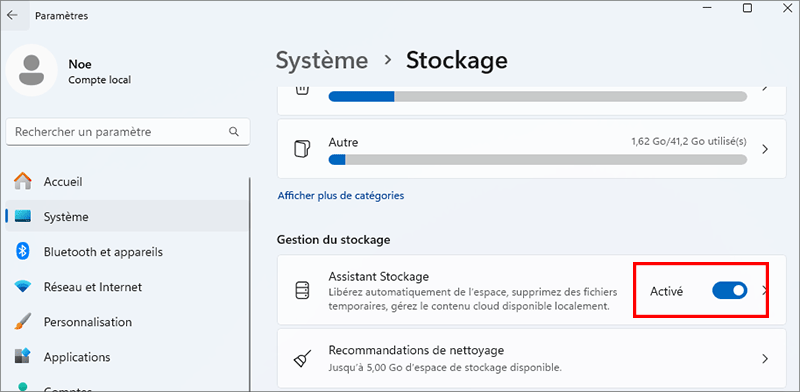Click the Compte local label
The image size is (800, 392).
[99, 80]
